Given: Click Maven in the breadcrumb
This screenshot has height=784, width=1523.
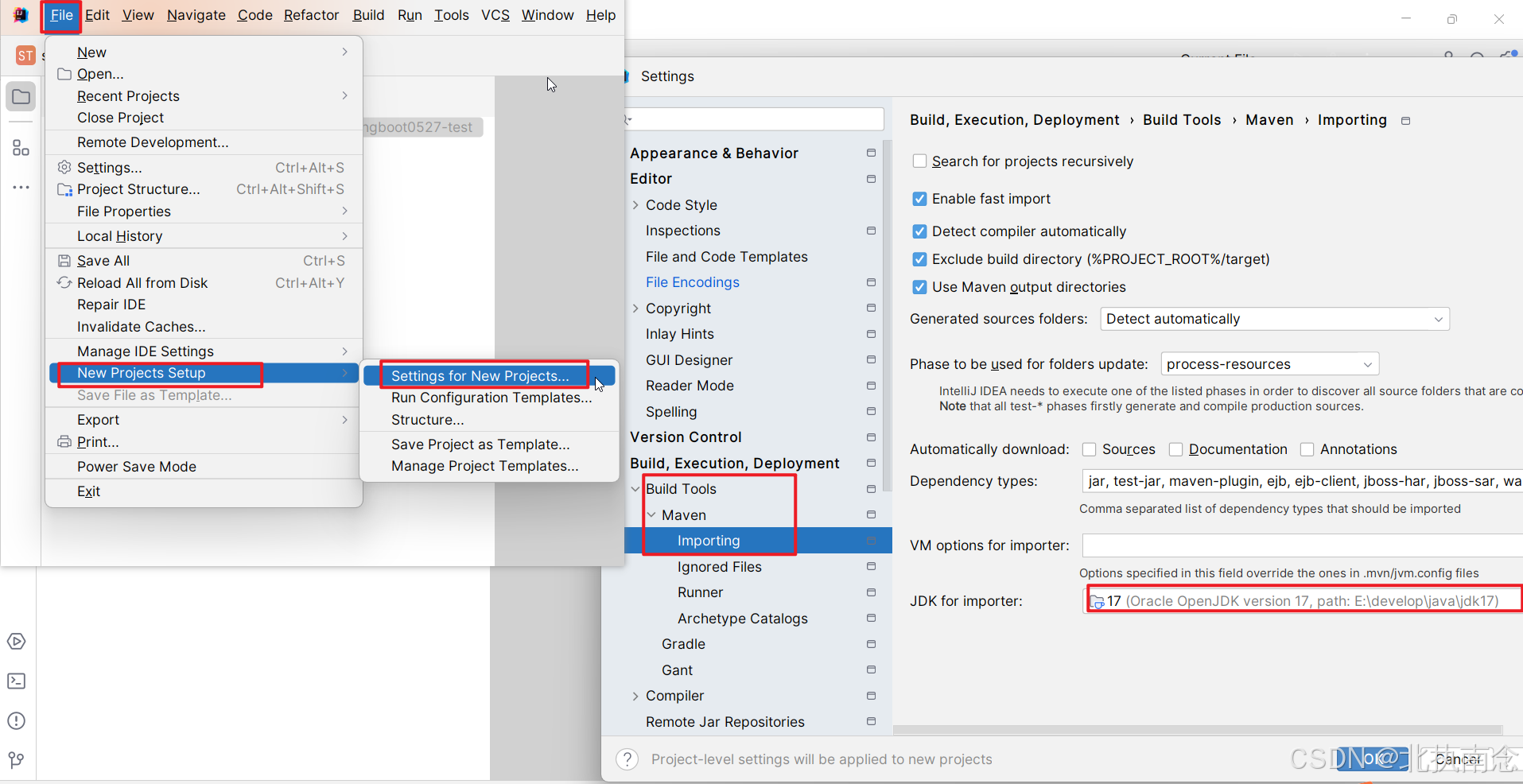Looking at the screenshot, I should [1269, 120].
